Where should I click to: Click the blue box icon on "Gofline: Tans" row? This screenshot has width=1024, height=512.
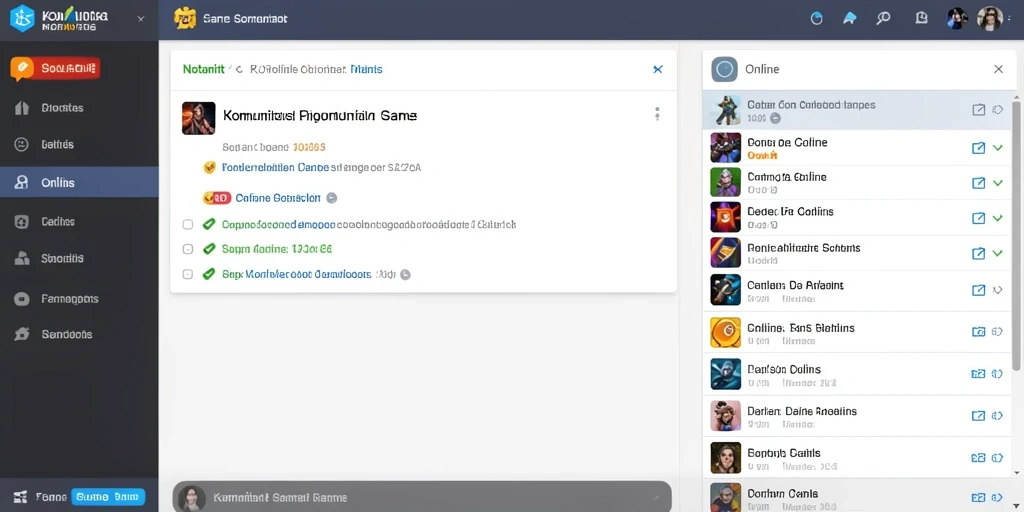(x=978, y=332)
